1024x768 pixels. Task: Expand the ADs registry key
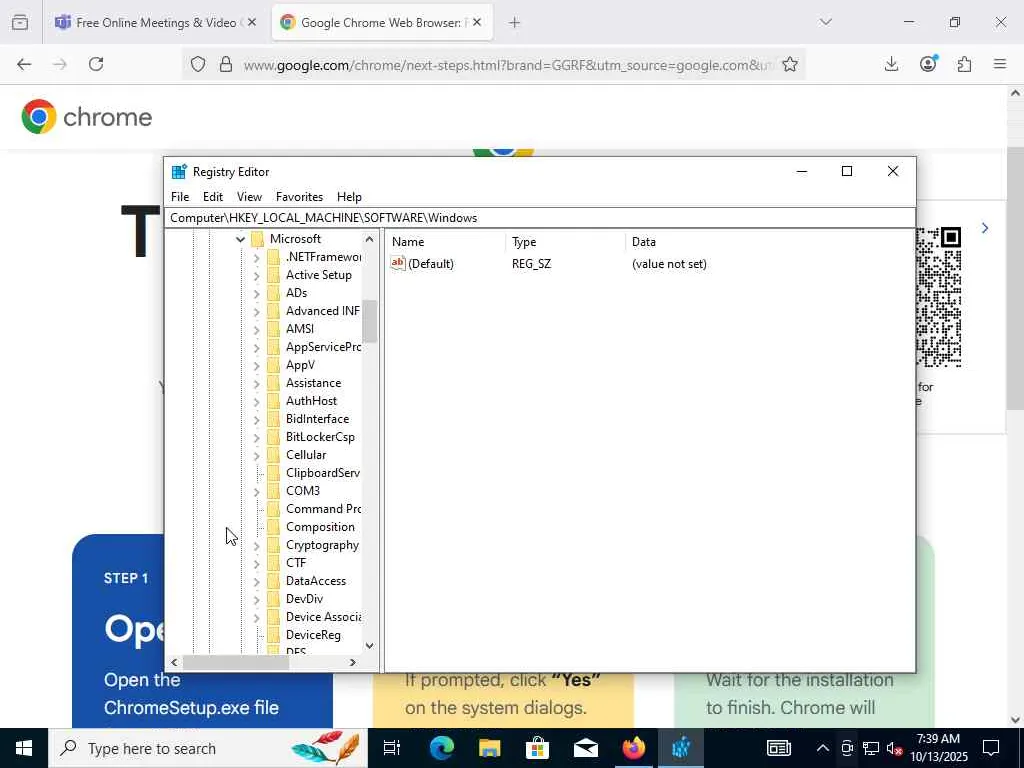pyautogui.click(x=256, y=293)
